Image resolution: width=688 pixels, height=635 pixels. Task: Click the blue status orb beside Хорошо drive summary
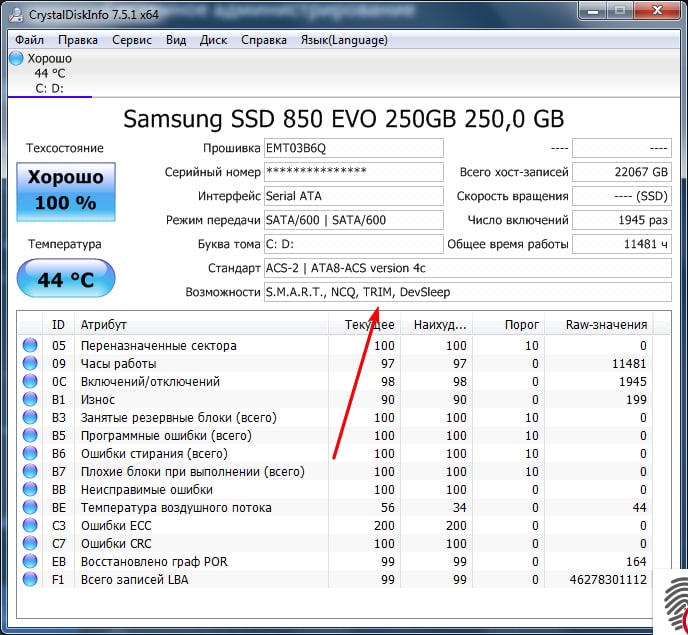(16, 58)
